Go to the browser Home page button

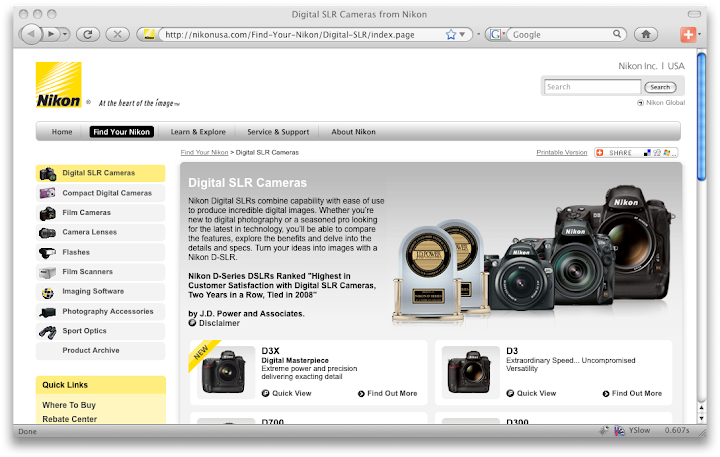click(x=646, y=34)
